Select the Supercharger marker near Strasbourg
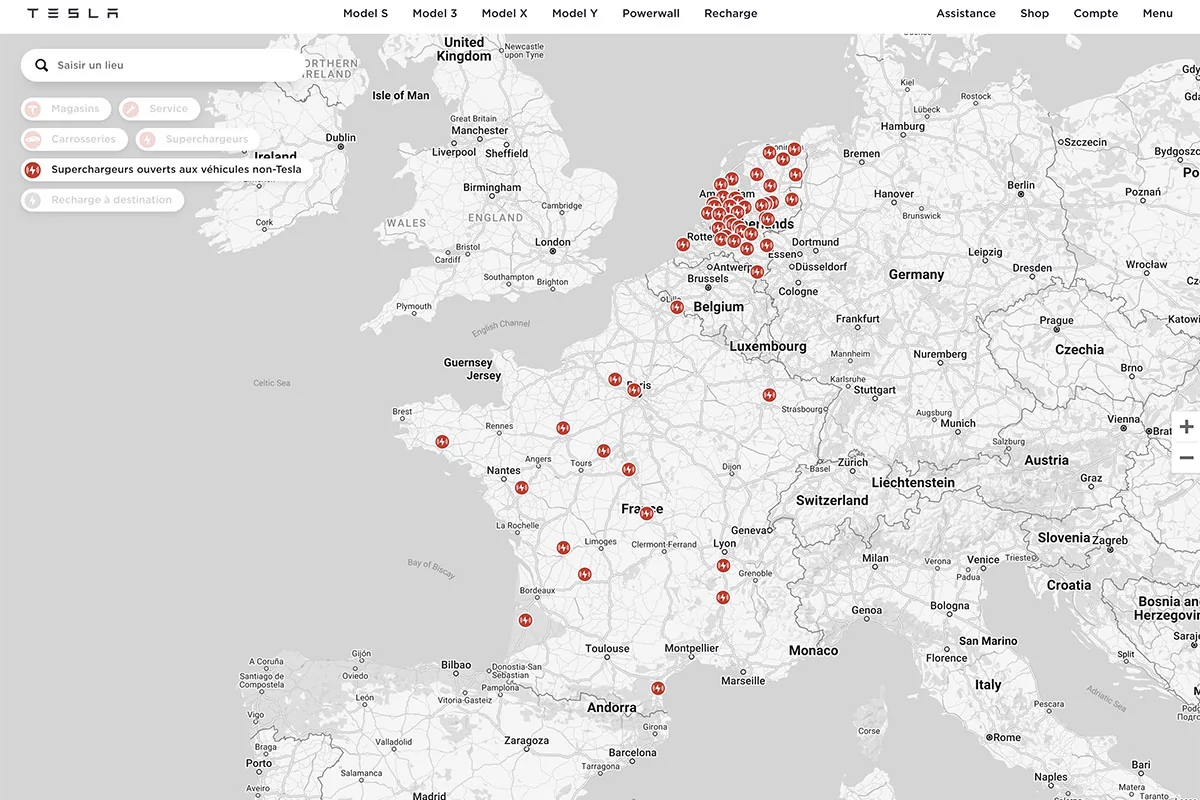This screenshot has height=800, width=1200. pos(769,395)
